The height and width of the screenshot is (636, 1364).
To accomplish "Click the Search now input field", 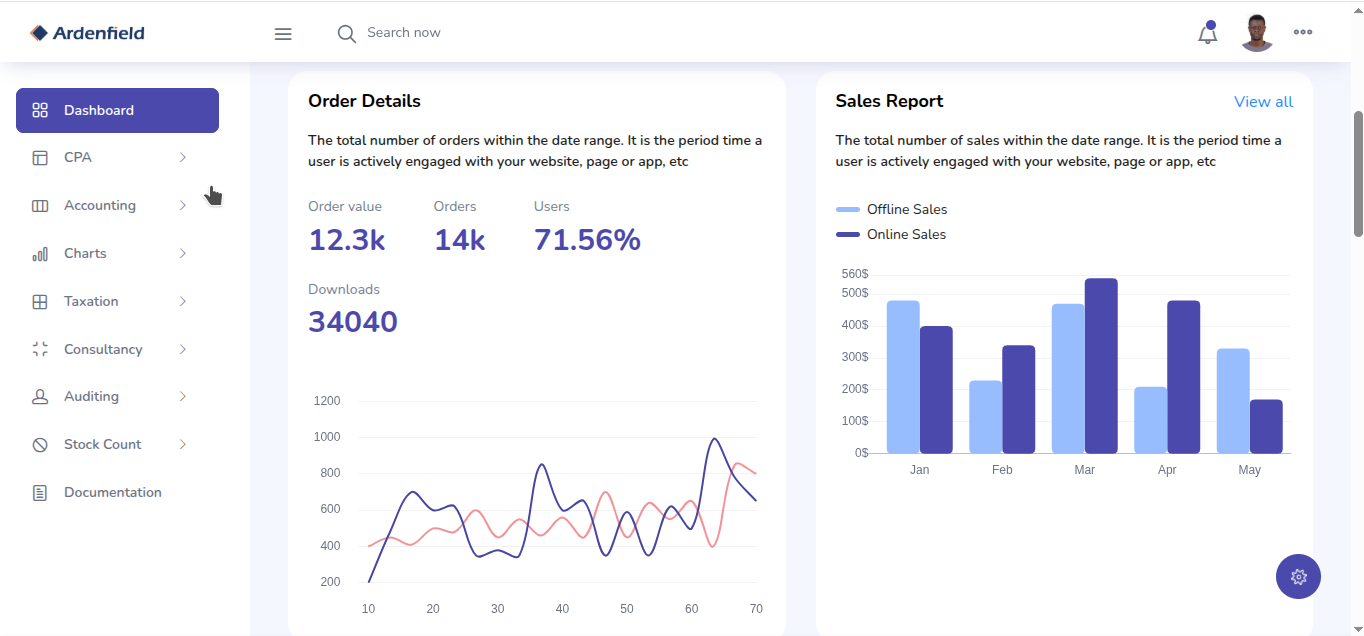I will 450,33.
